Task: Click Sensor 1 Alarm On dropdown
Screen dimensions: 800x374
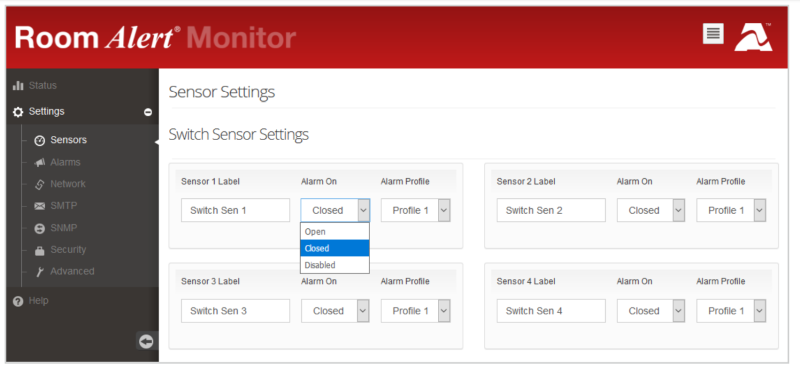Action: pos(335,210)
